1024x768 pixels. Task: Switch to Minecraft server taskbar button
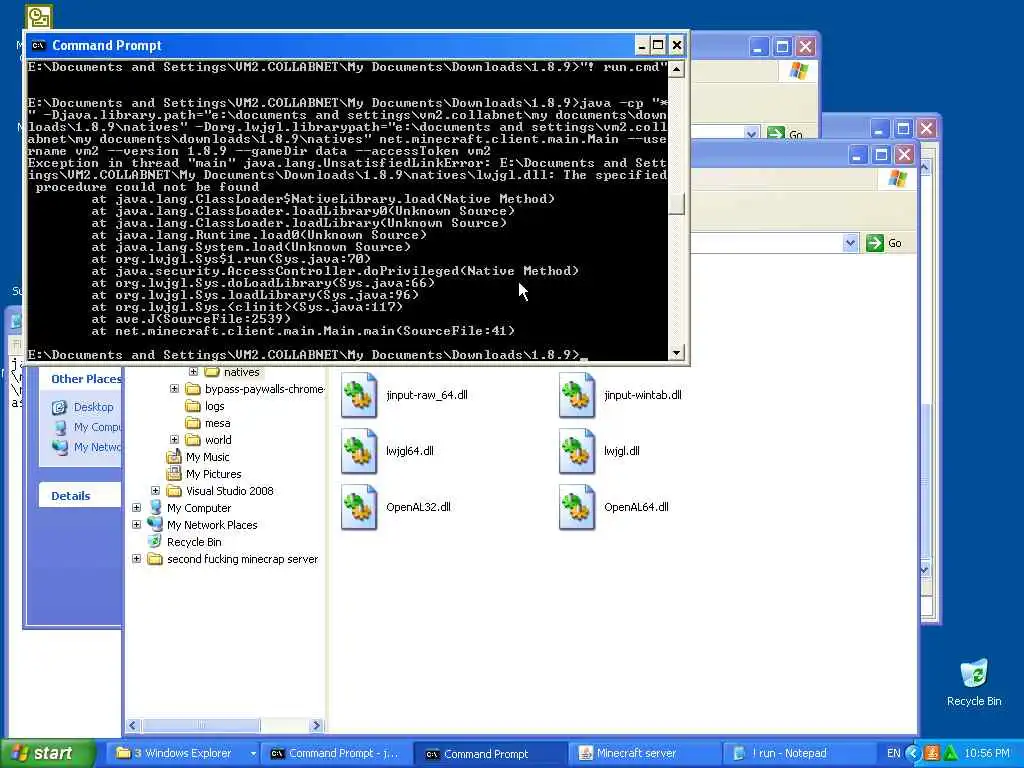pyautogui.click(x=645, y=753)
